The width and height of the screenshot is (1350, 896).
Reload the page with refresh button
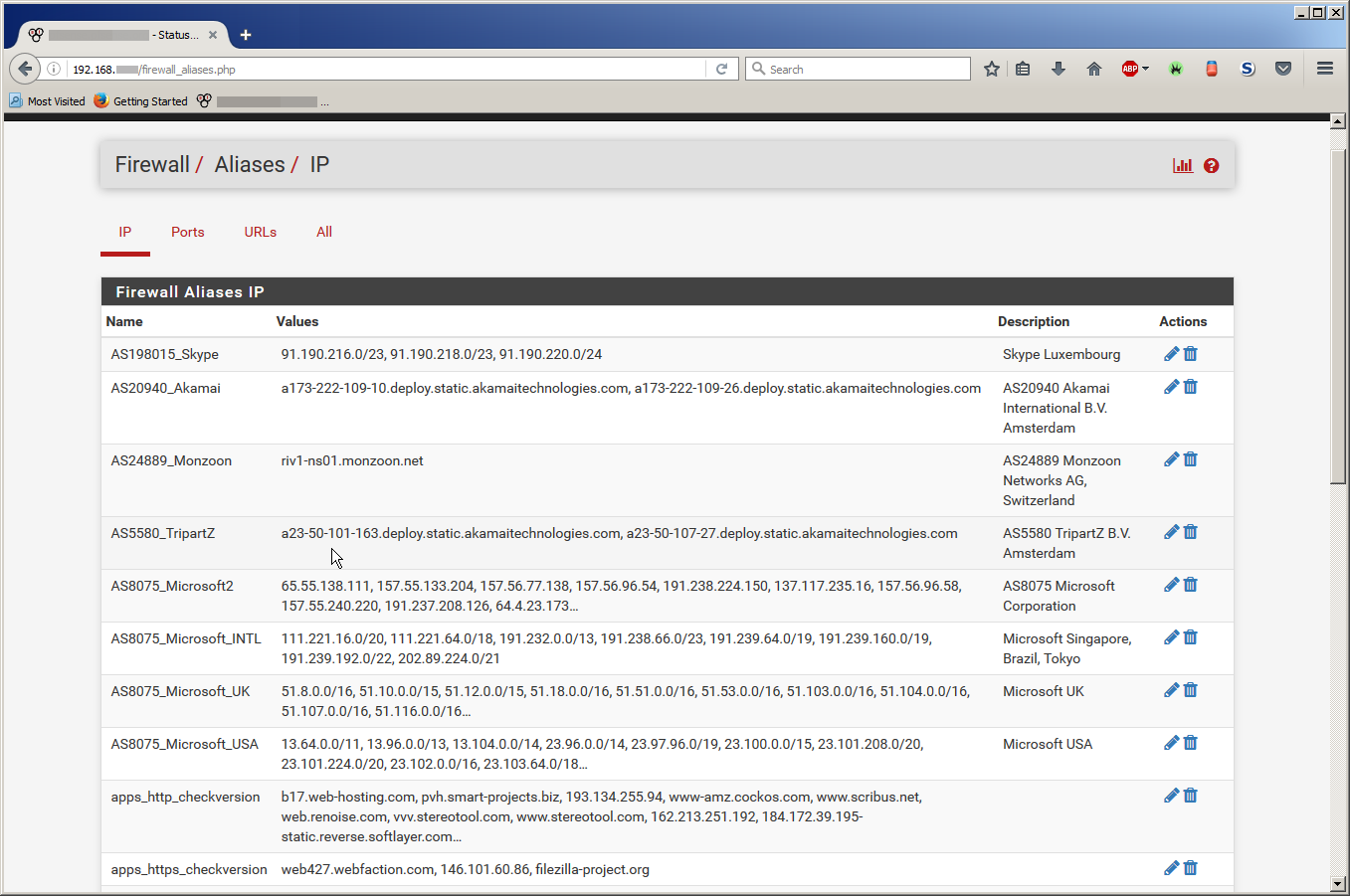[722, 69]
